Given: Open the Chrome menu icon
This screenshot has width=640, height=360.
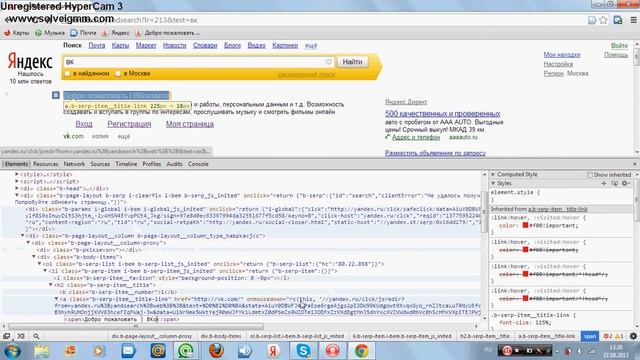Looking at the screenshot, I should [x=633, y=20].
